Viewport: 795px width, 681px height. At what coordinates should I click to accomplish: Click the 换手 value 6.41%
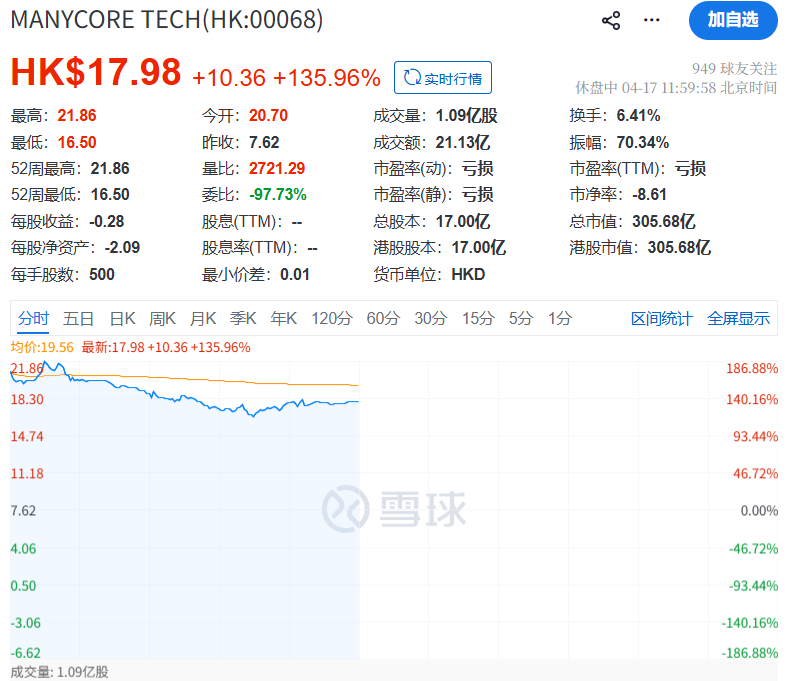point(638,116)
